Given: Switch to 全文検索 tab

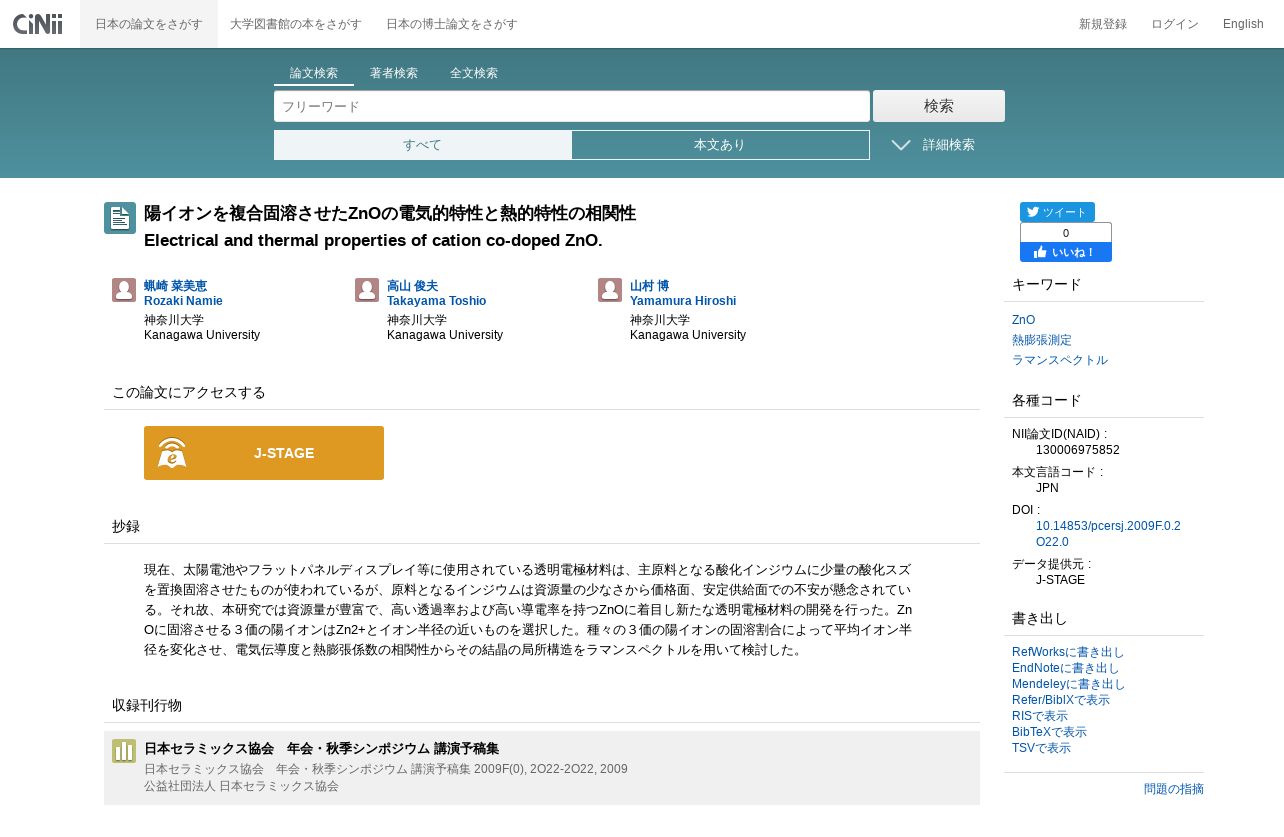Looking at the screenshot, I should 474,73.
